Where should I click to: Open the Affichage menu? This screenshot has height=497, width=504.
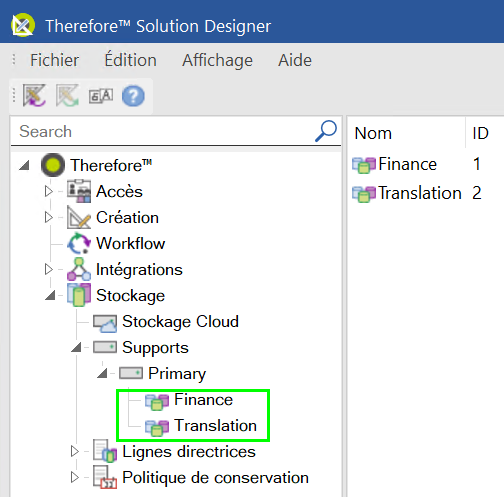tap(217, 61)
